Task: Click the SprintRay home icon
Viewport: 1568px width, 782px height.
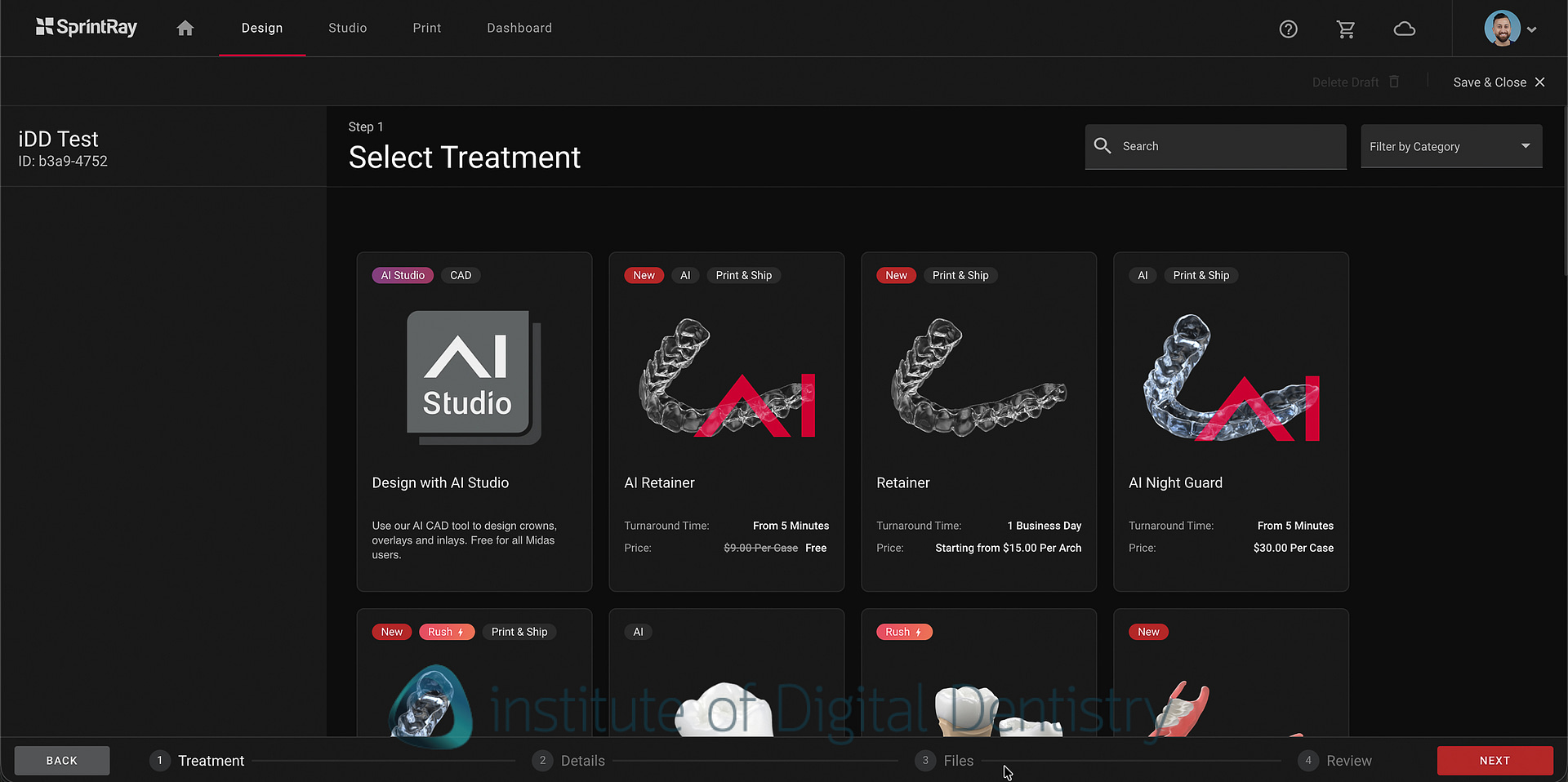Action: (x=185, y=28)
